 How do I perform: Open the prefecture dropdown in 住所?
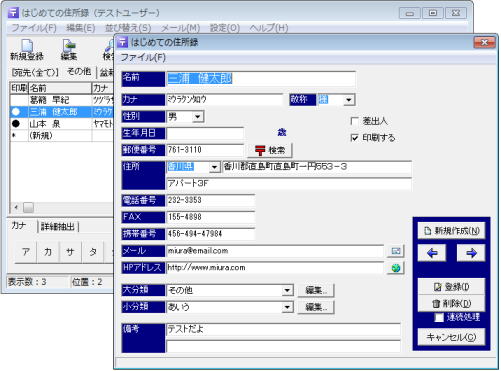point(215,167)
